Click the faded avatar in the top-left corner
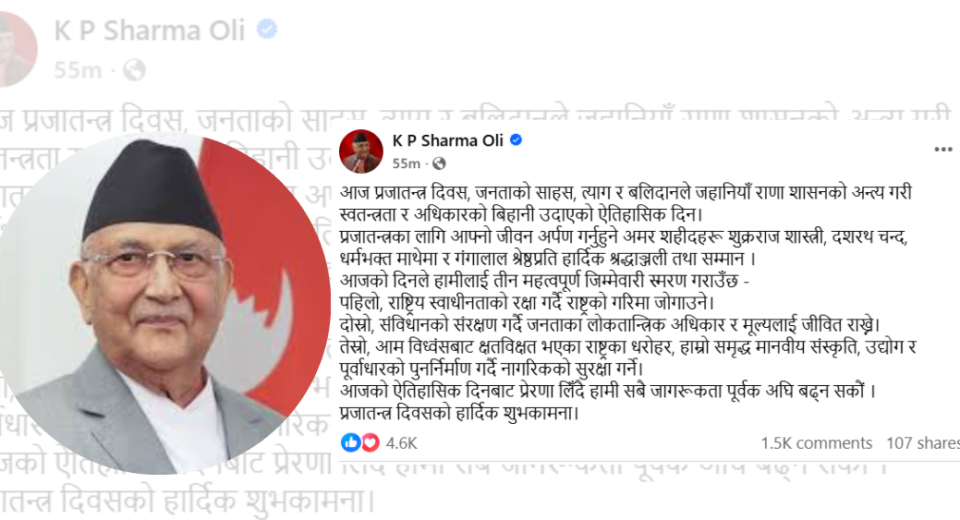 point(17,48)
